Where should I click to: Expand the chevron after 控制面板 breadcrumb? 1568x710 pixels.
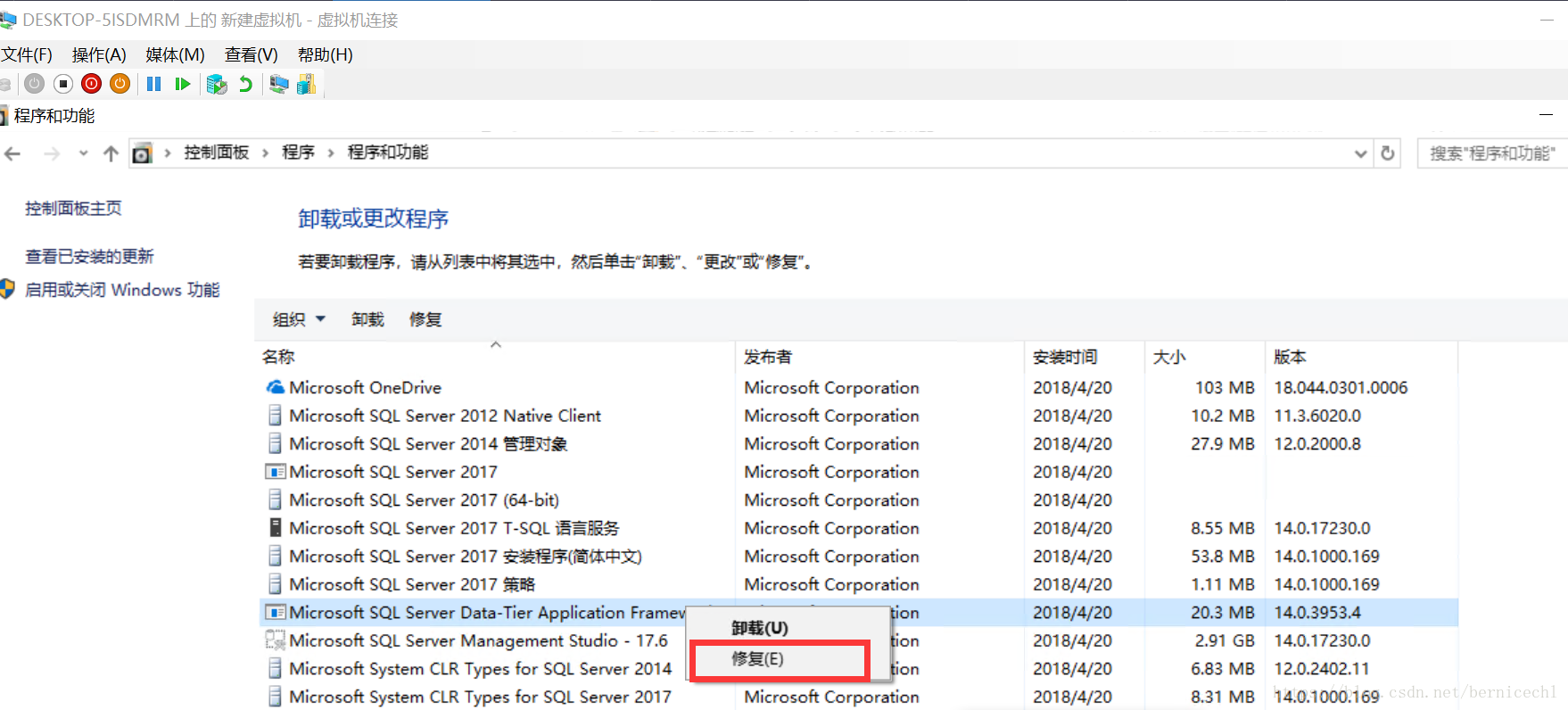265,153
